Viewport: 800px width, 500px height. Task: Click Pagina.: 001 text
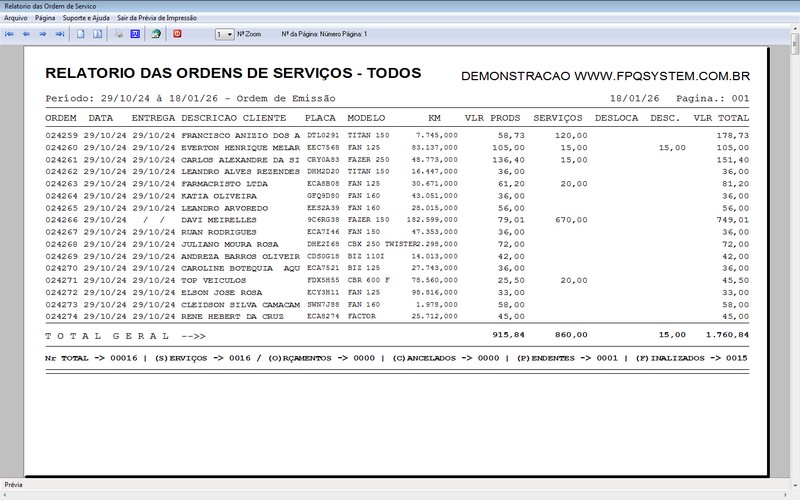tap(713, 98)
